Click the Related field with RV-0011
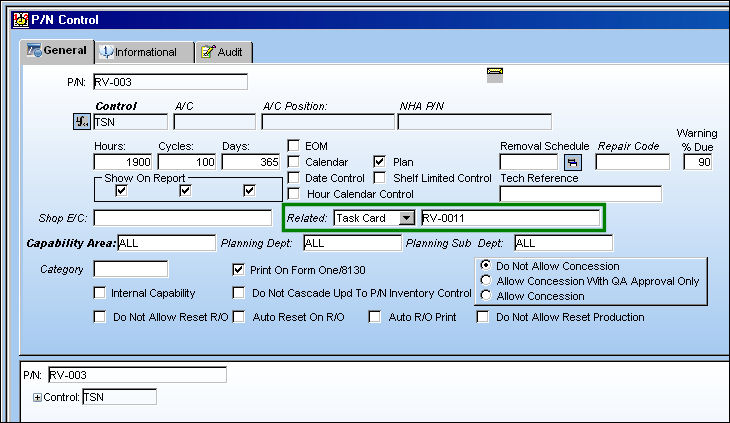Image resolution: width=730 pixels, height=423 pixels. click(x=511, y=218)
